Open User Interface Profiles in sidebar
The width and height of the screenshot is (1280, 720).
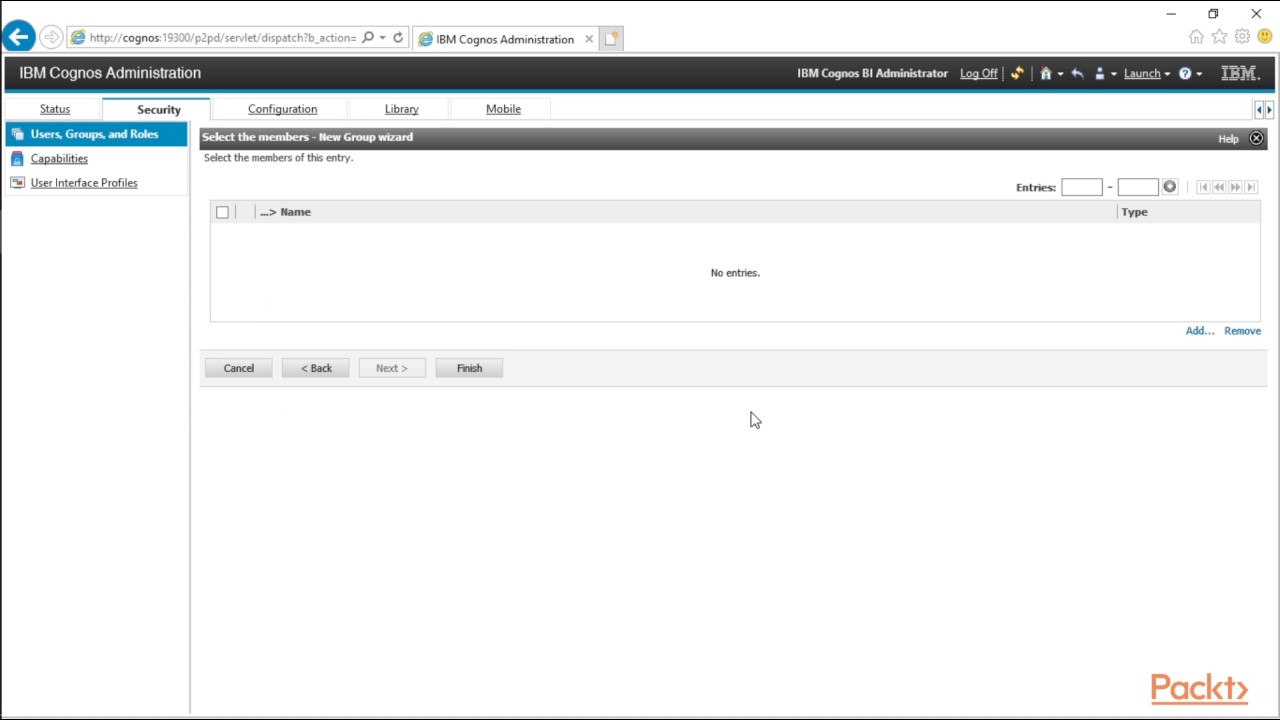tap(84, 183)
